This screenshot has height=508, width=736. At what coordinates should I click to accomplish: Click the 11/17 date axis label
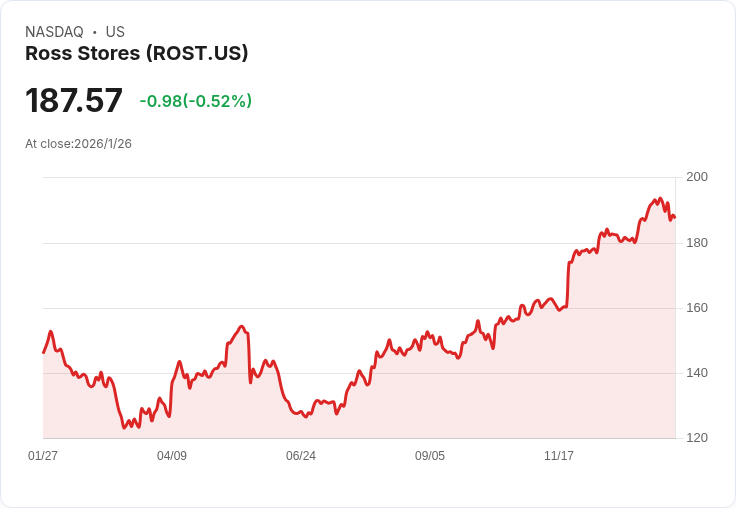point(559,456)
